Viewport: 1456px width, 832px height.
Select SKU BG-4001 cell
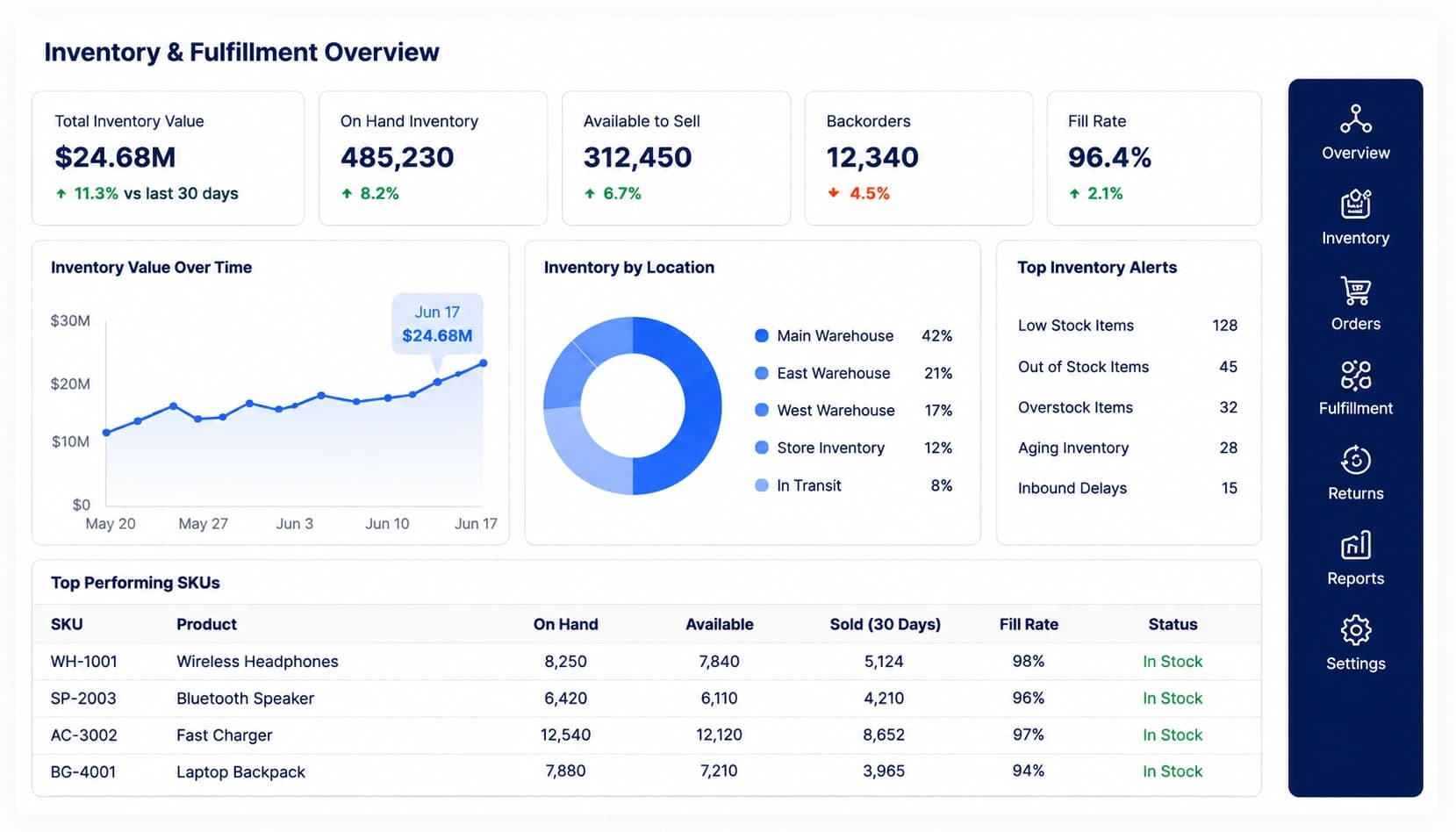tap(83, 772)
